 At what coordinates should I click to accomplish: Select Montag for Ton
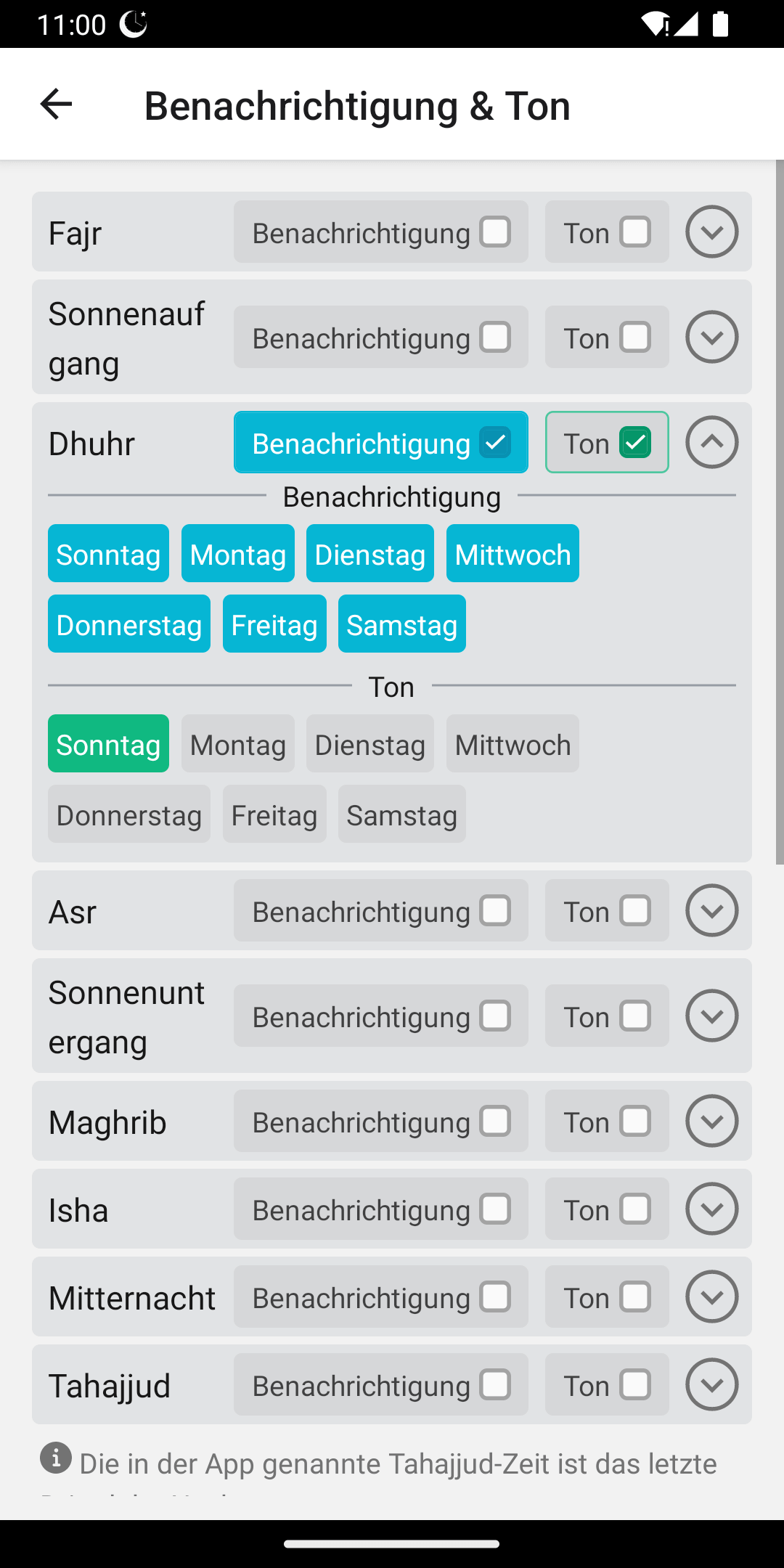238,744
